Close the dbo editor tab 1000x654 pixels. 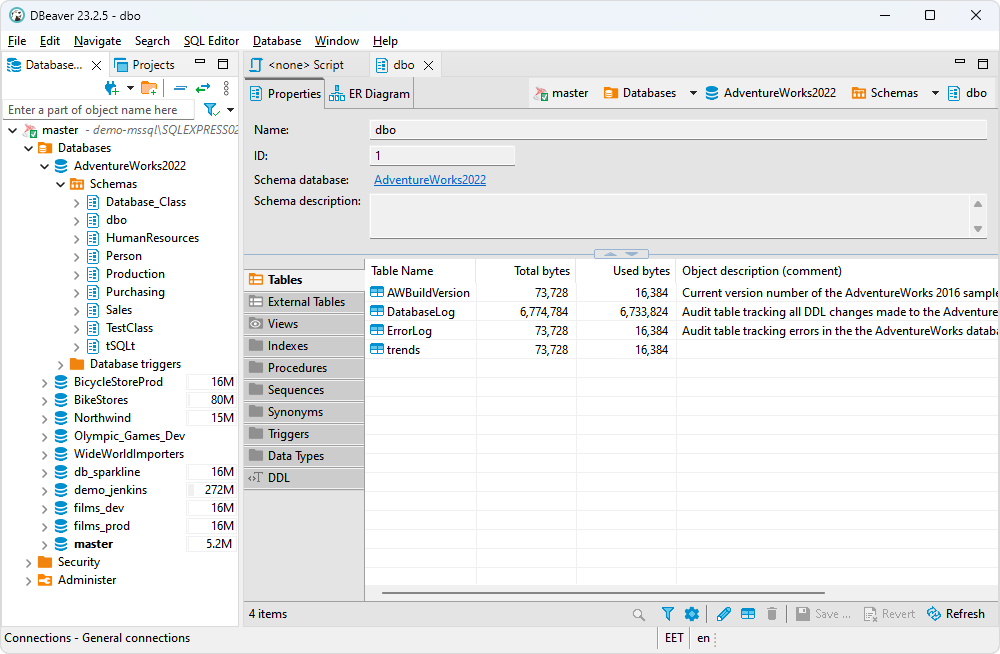click(429, 65)
